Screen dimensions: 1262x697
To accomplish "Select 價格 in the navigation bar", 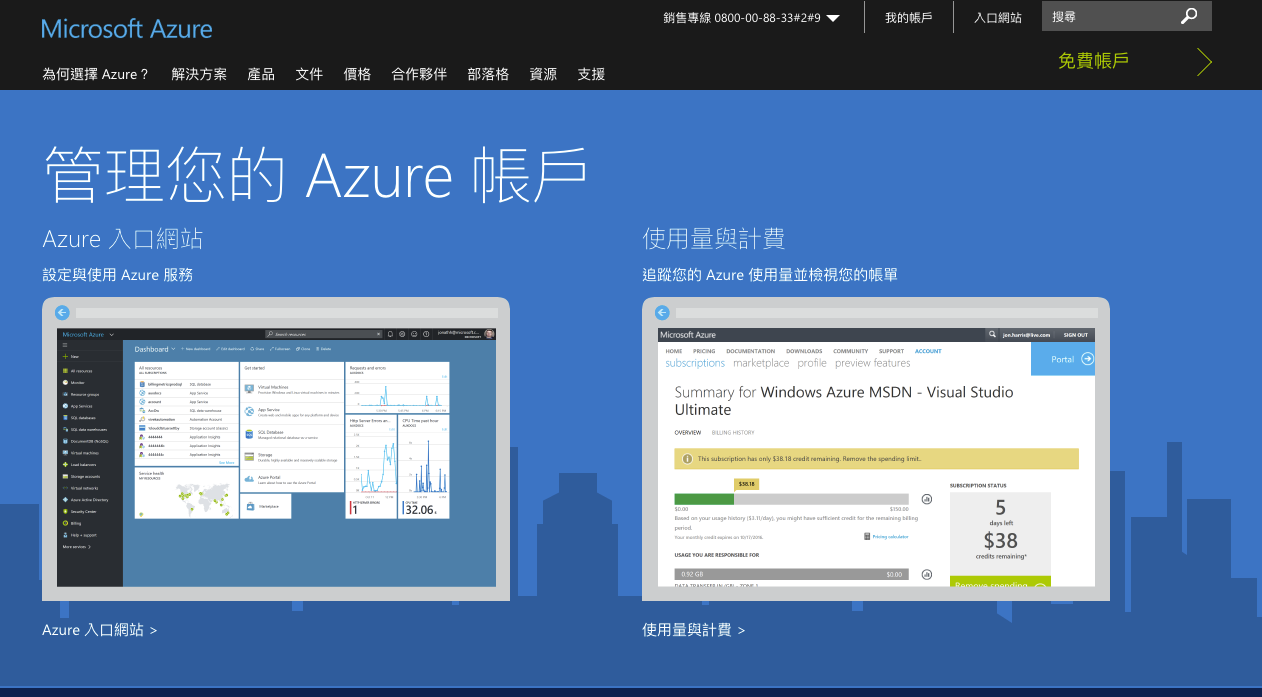I will (357, 74).
